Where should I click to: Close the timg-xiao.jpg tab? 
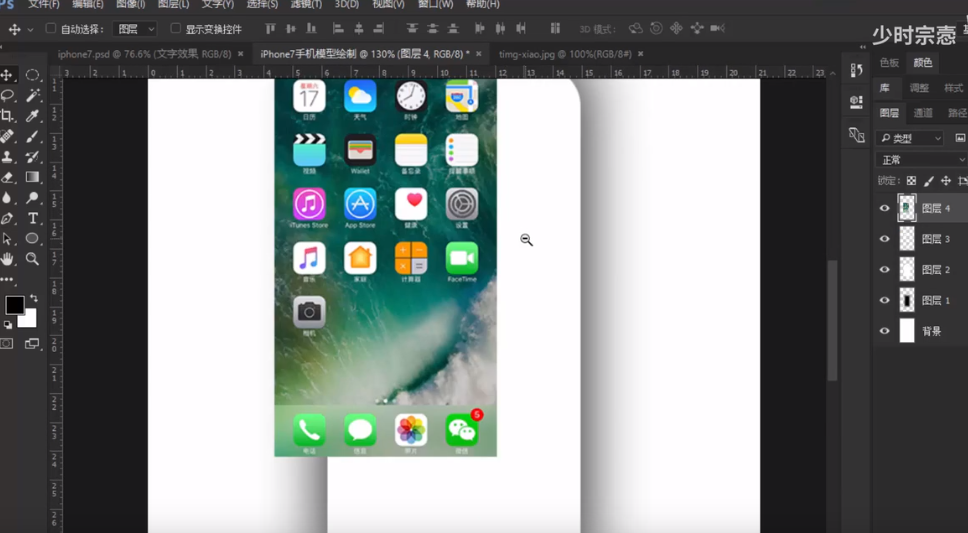tap(640, 54)
